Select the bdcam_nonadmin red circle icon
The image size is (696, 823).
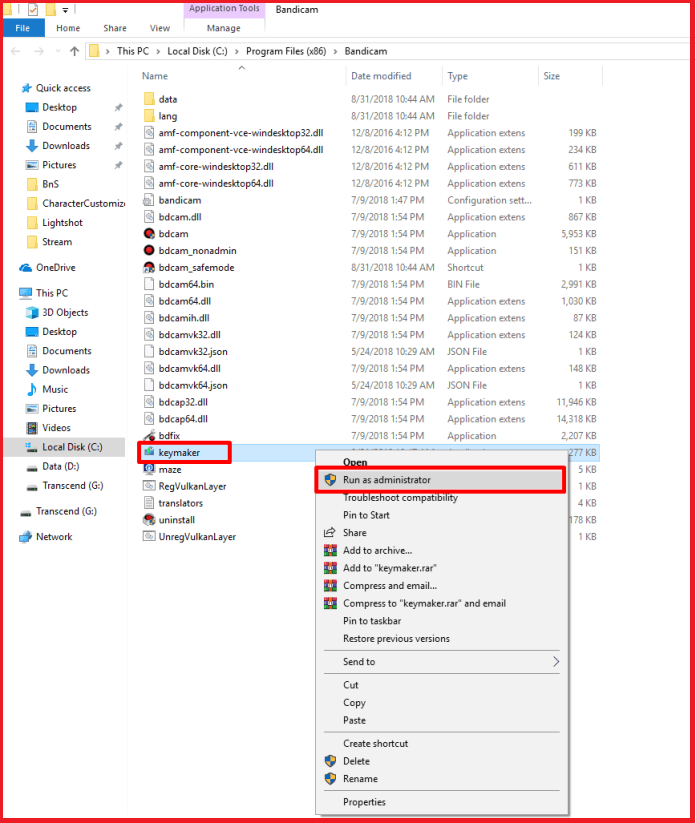pyautogui.click(x=149, y=250)
